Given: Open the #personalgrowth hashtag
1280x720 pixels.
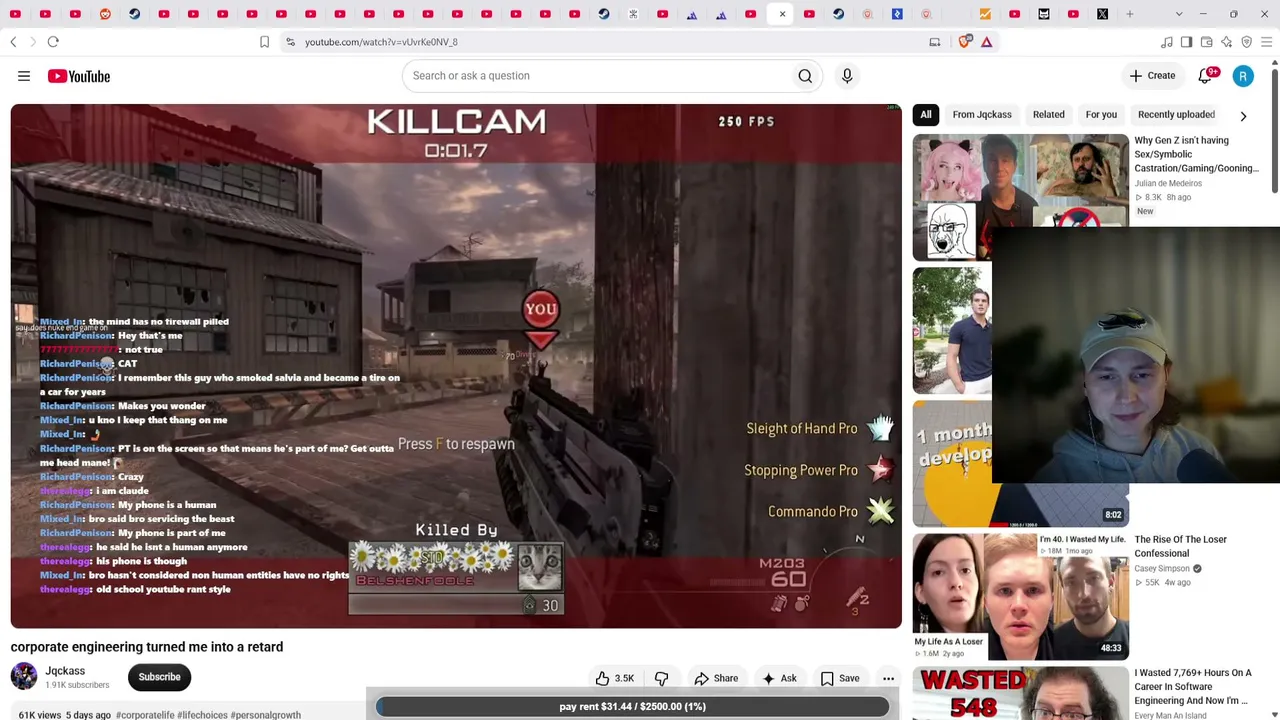Looking at the screenshot, I should [265, 715].
